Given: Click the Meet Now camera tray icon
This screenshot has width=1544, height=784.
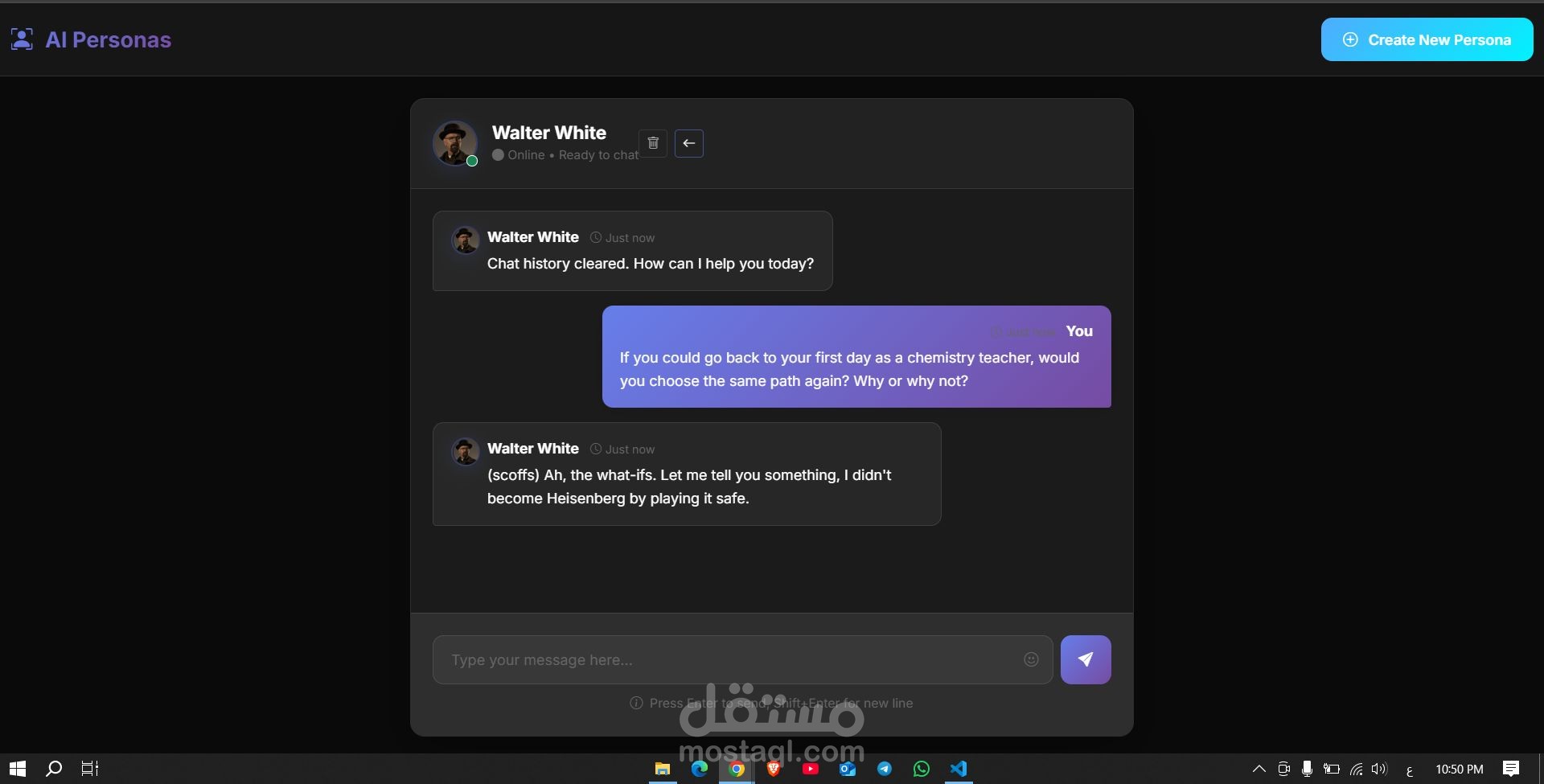Looking at the screenshot, I should point(1283,769).
